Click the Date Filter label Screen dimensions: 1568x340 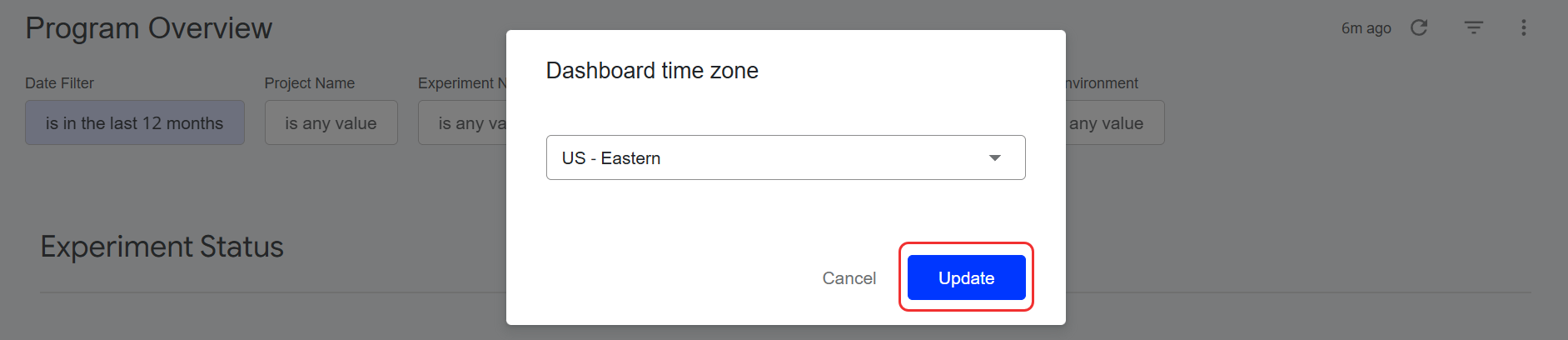click(x=59, y=83)
